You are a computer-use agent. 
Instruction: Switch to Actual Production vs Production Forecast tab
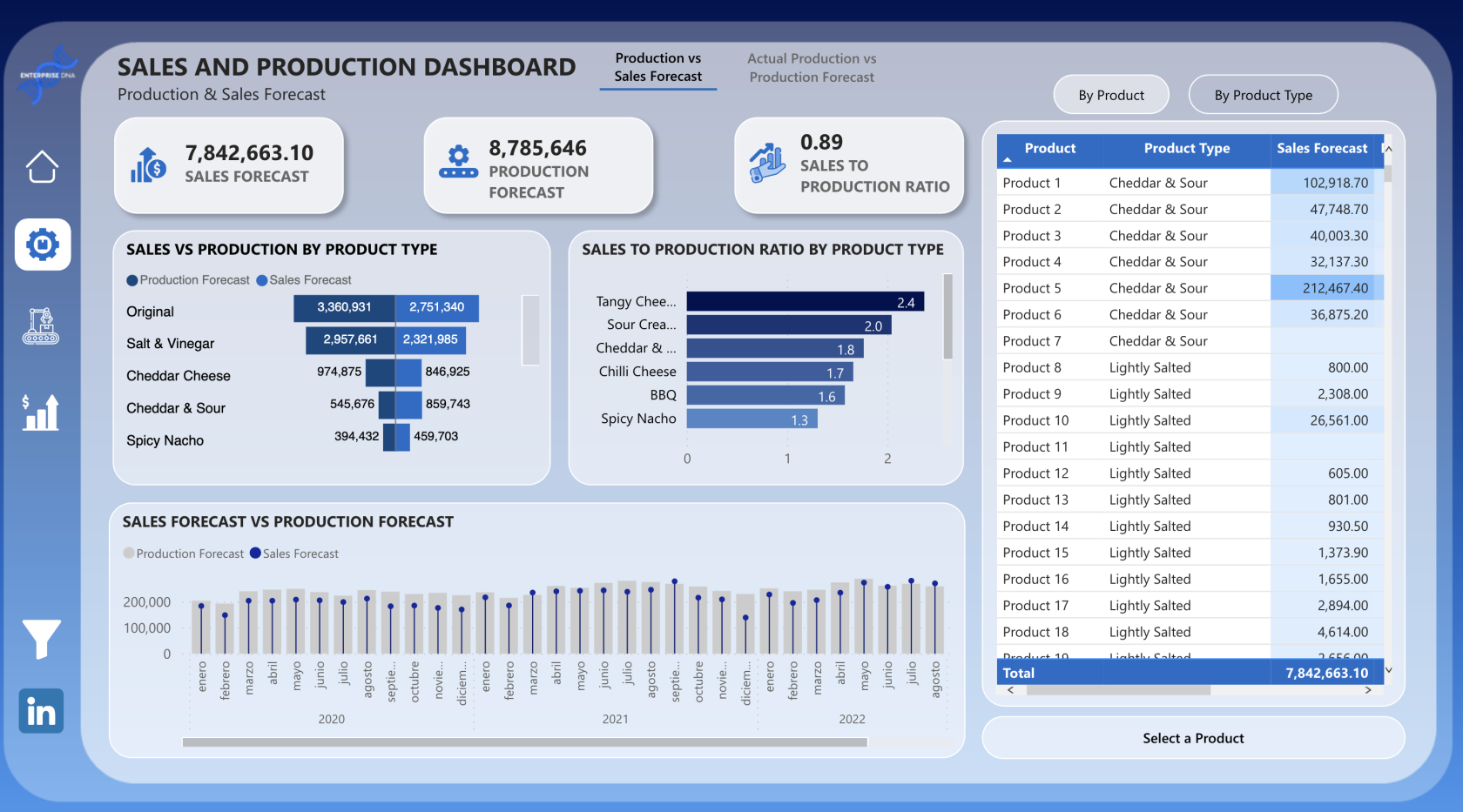pos(812,68)
